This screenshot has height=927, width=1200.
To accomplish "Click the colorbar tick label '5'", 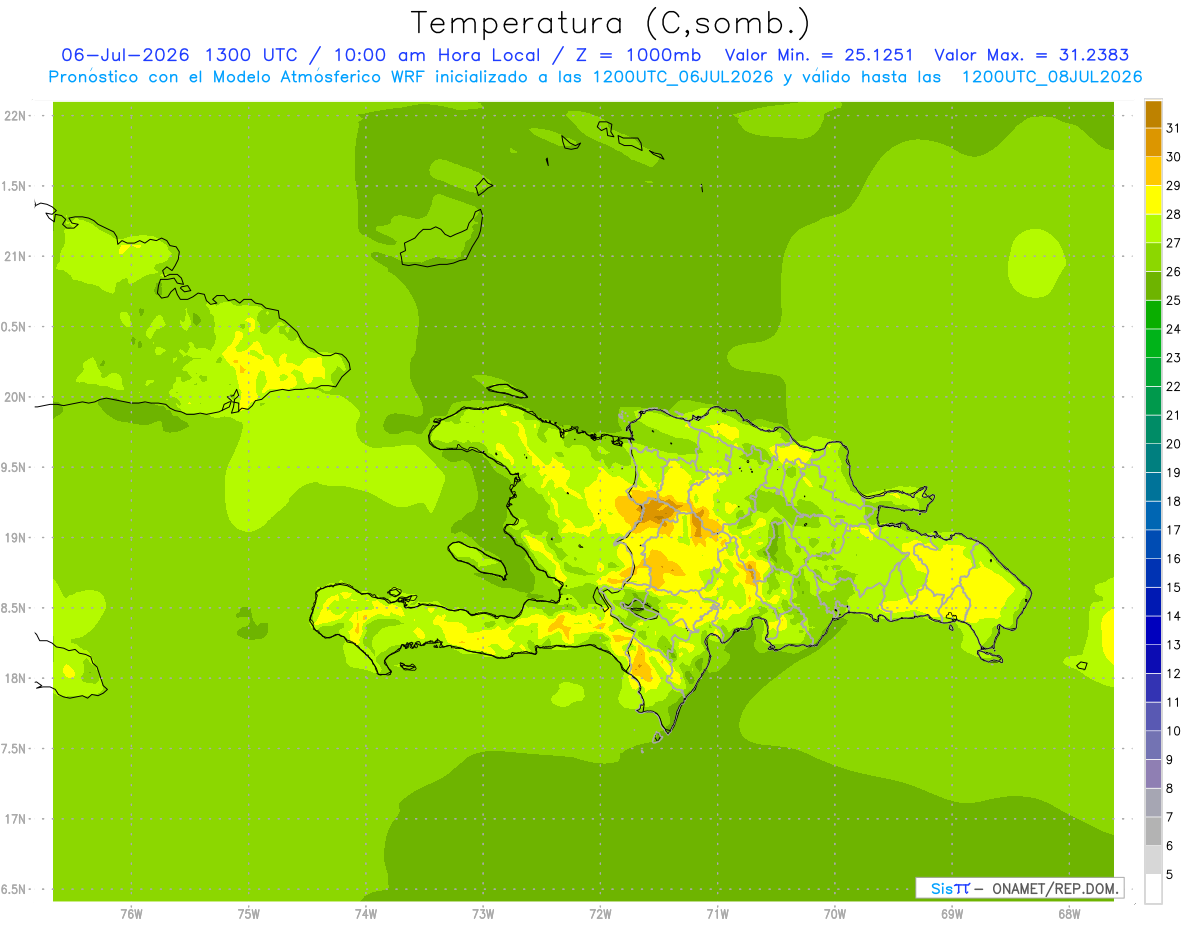I will tap(1170, 874).
